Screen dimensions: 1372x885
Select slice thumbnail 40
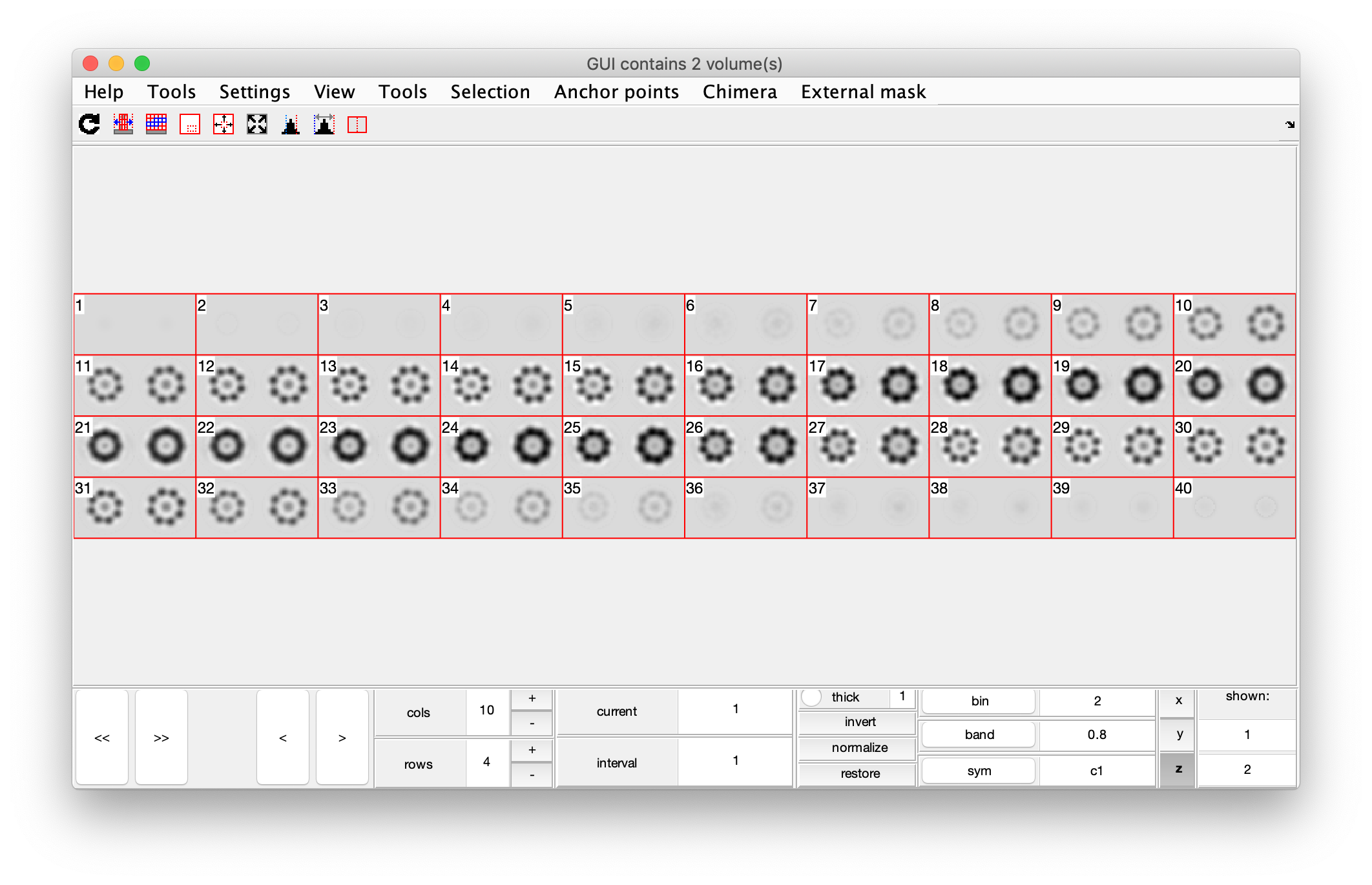click(x=1234, y=507)
